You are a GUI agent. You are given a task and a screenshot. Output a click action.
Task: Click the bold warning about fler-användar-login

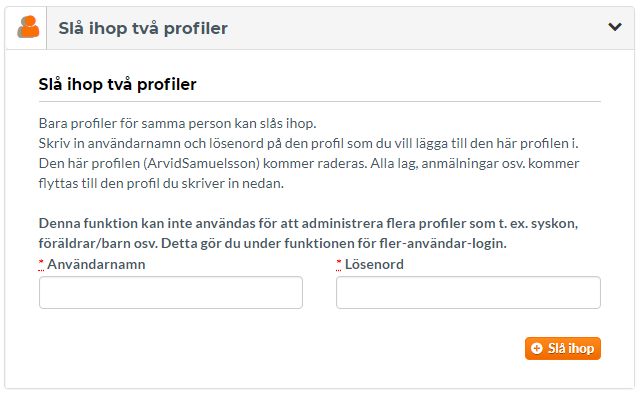[309, 233]
